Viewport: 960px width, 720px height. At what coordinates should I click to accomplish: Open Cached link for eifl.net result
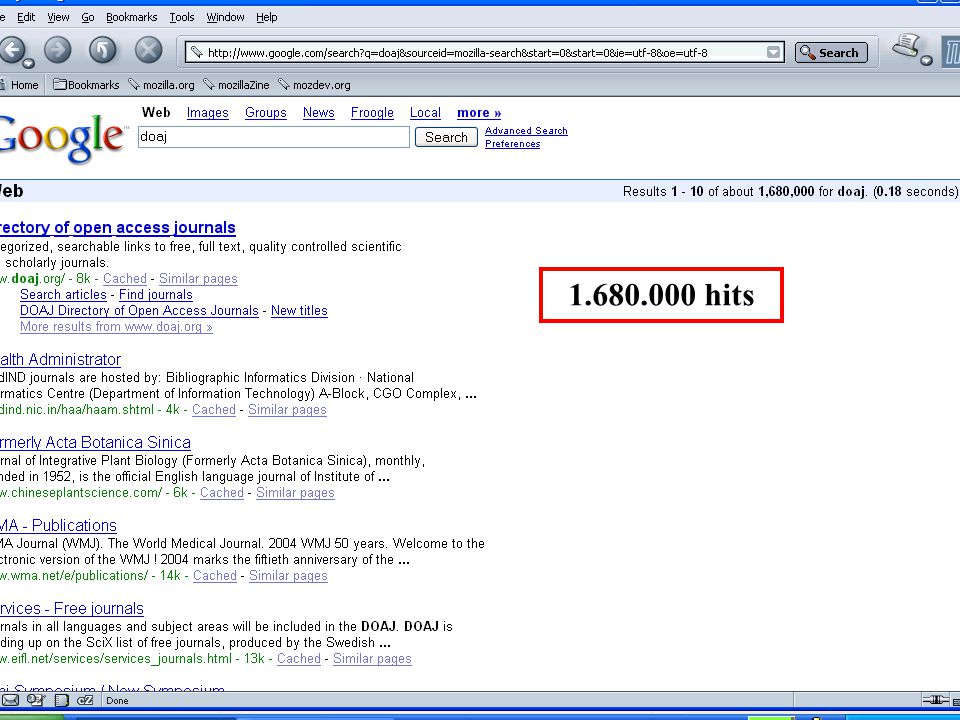pyautogui.click(x=299, y=659)
